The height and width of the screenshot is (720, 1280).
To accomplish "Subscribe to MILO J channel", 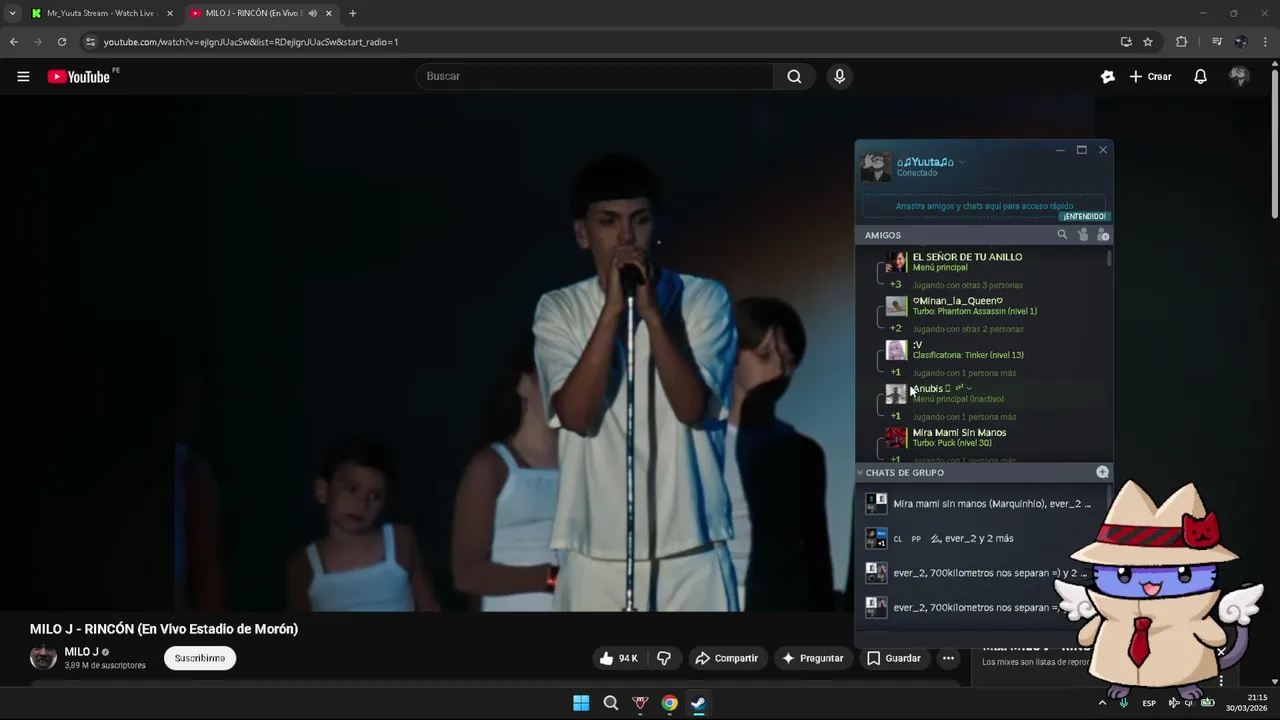I will coord(200,658).
